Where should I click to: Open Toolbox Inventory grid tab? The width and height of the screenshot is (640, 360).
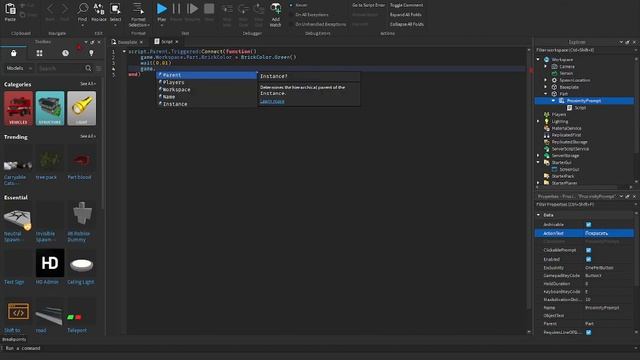pyautogui.click(x=39, y=53)
